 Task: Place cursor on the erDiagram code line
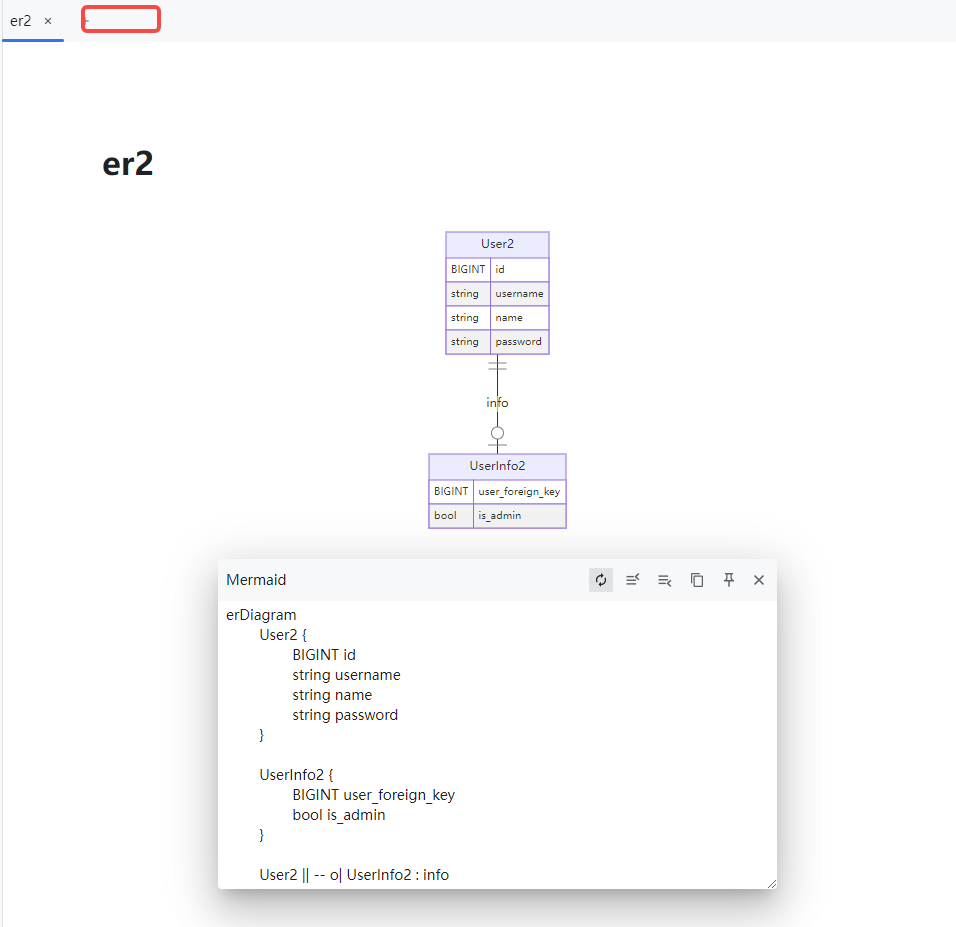[x=261, y=614]
